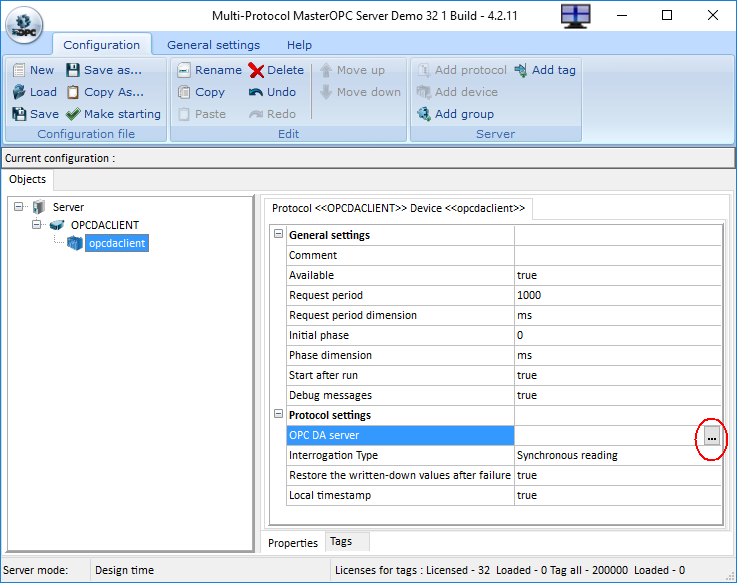Click the Undo arrow icon
The width and height of the screenshot is (737, 583).
coord(256,92)
